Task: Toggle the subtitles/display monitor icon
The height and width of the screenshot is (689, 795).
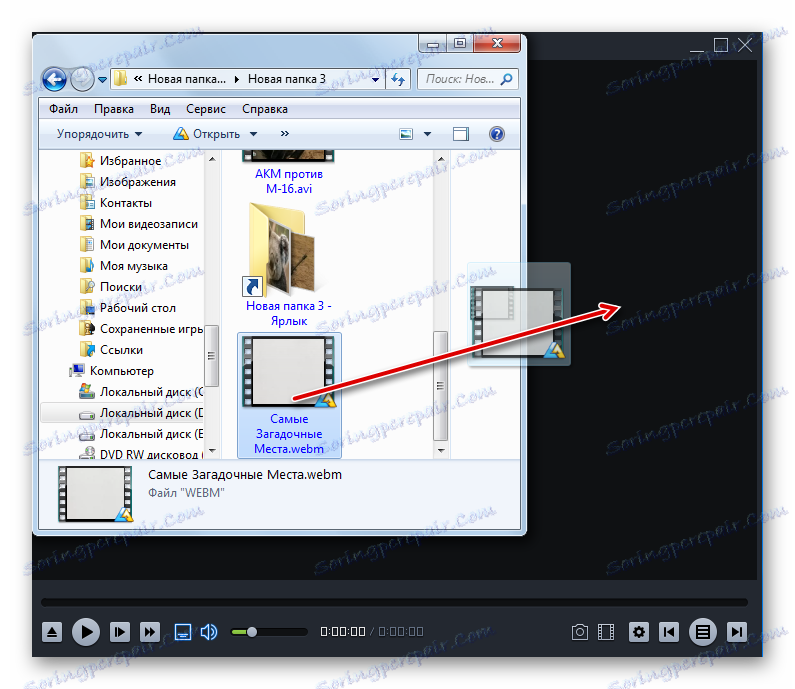Action: [183, 632]
